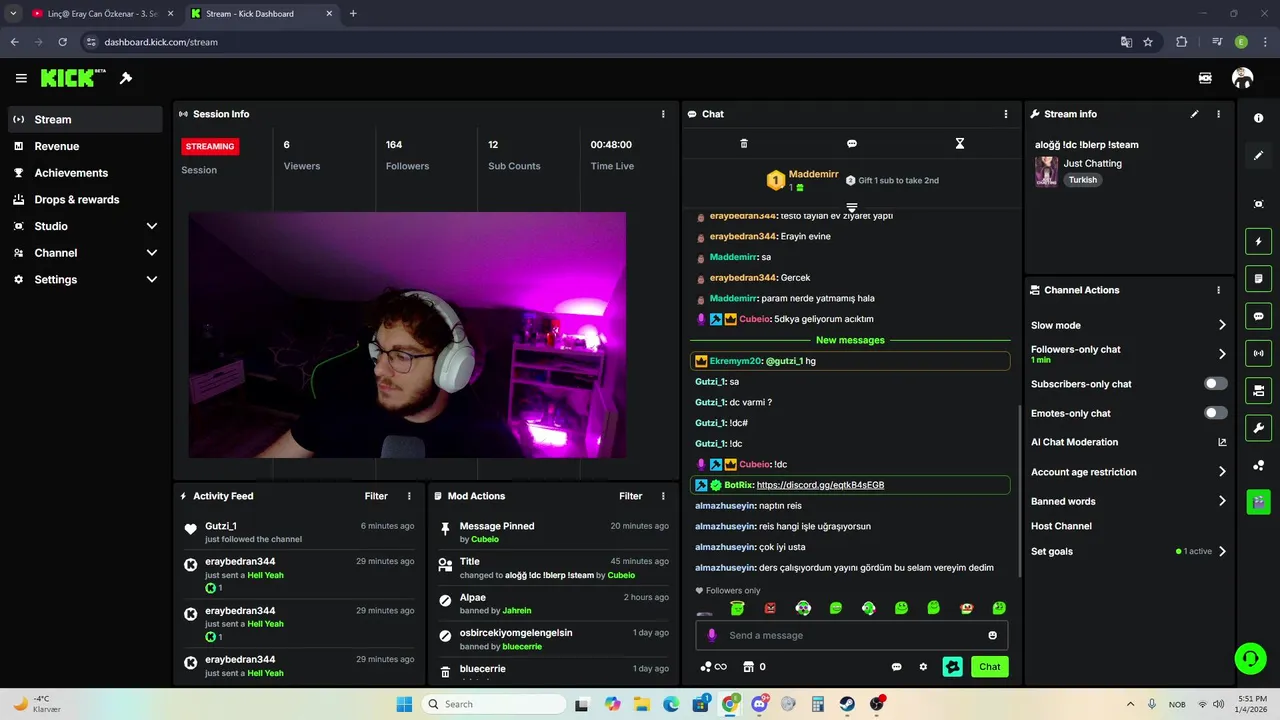Open Banned words chevron

(x=1222, y=501)
